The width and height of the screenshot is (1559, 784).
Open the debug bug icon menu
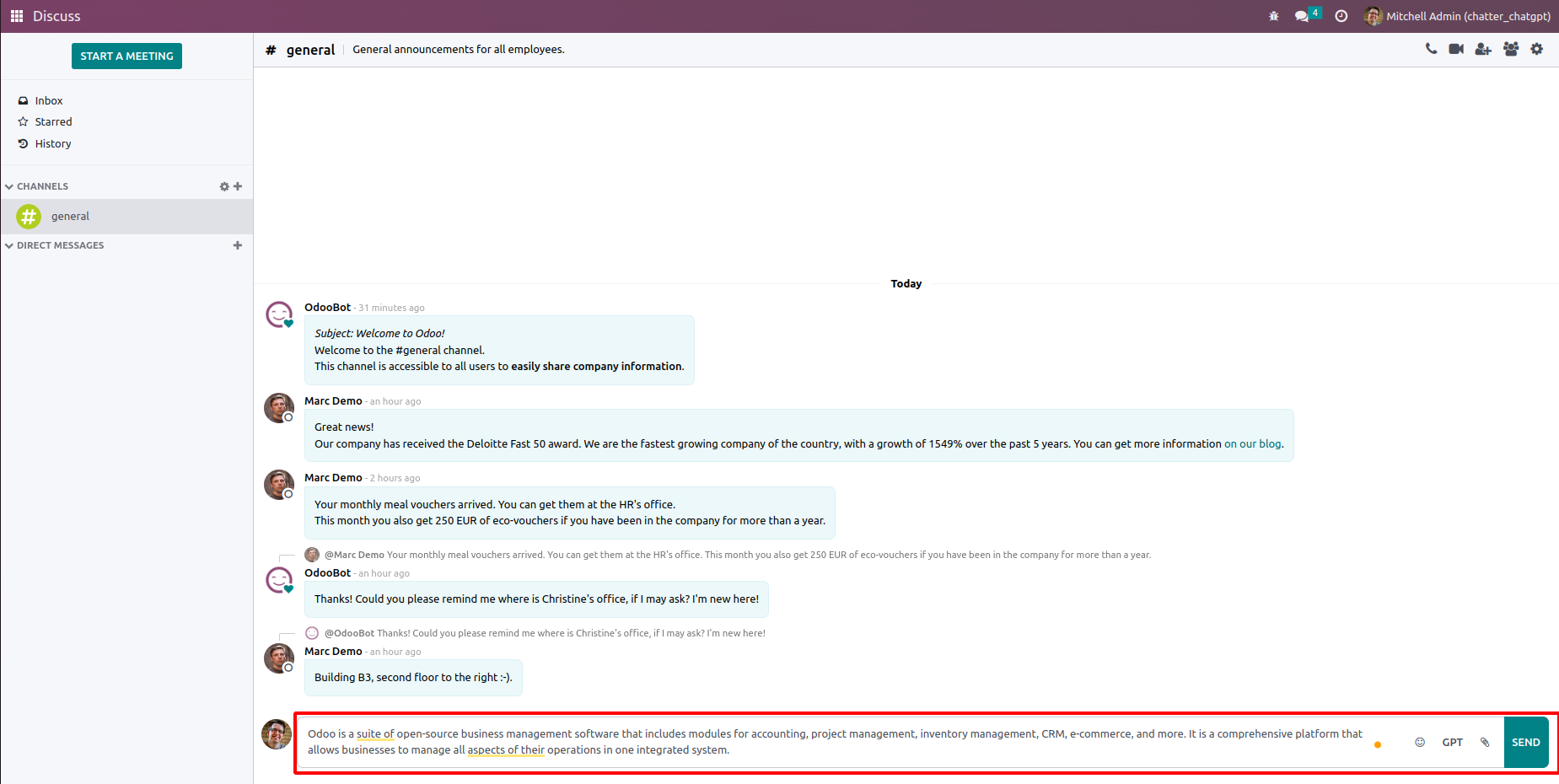1274,16
